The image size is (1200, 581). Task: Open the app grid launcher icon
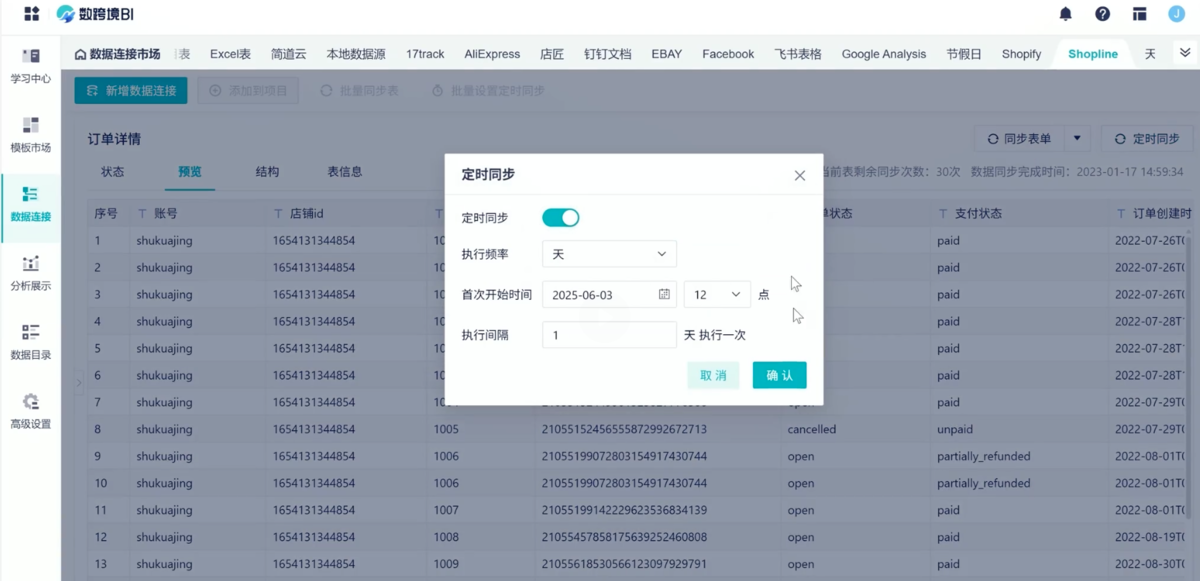coord(31,14)
